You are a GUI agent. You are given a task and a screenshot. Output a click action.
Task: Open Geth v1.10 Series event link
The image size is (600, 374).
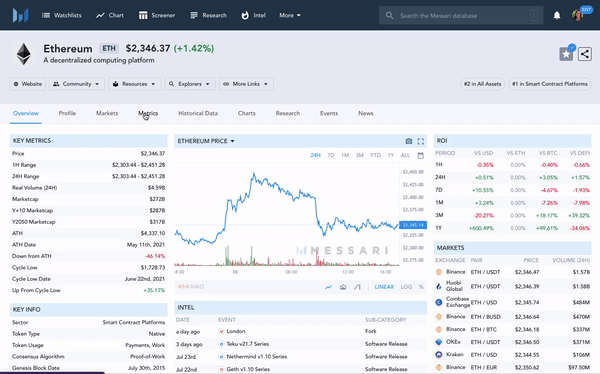tap(248, 369)
